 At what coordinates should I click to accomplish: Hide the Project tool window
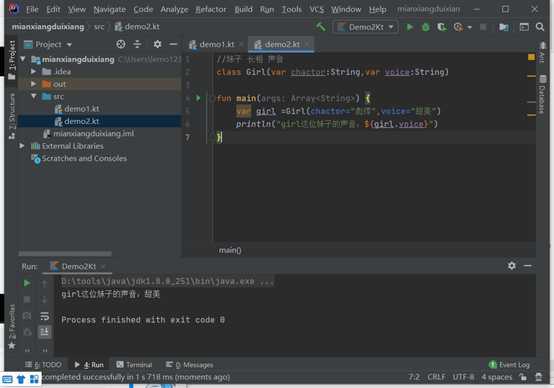tap(173, 44)
